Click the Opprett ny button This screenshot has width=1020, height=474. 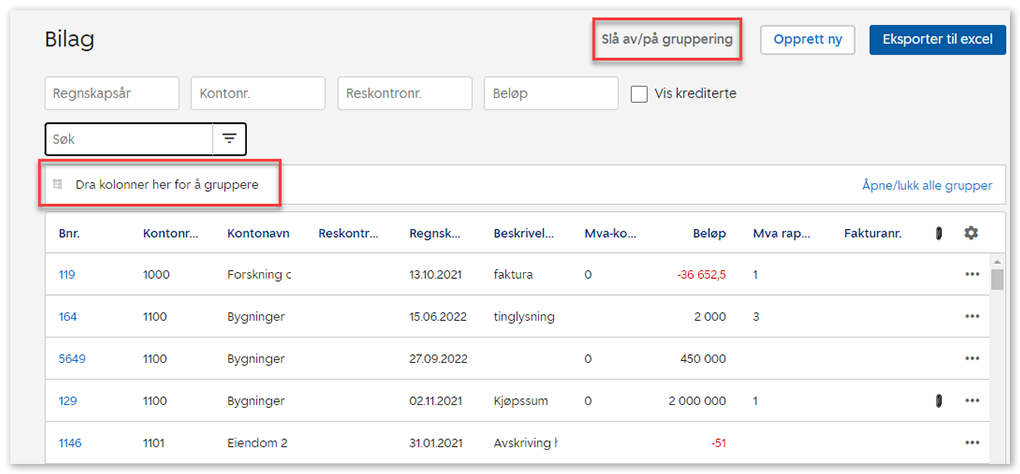[807, 40]
